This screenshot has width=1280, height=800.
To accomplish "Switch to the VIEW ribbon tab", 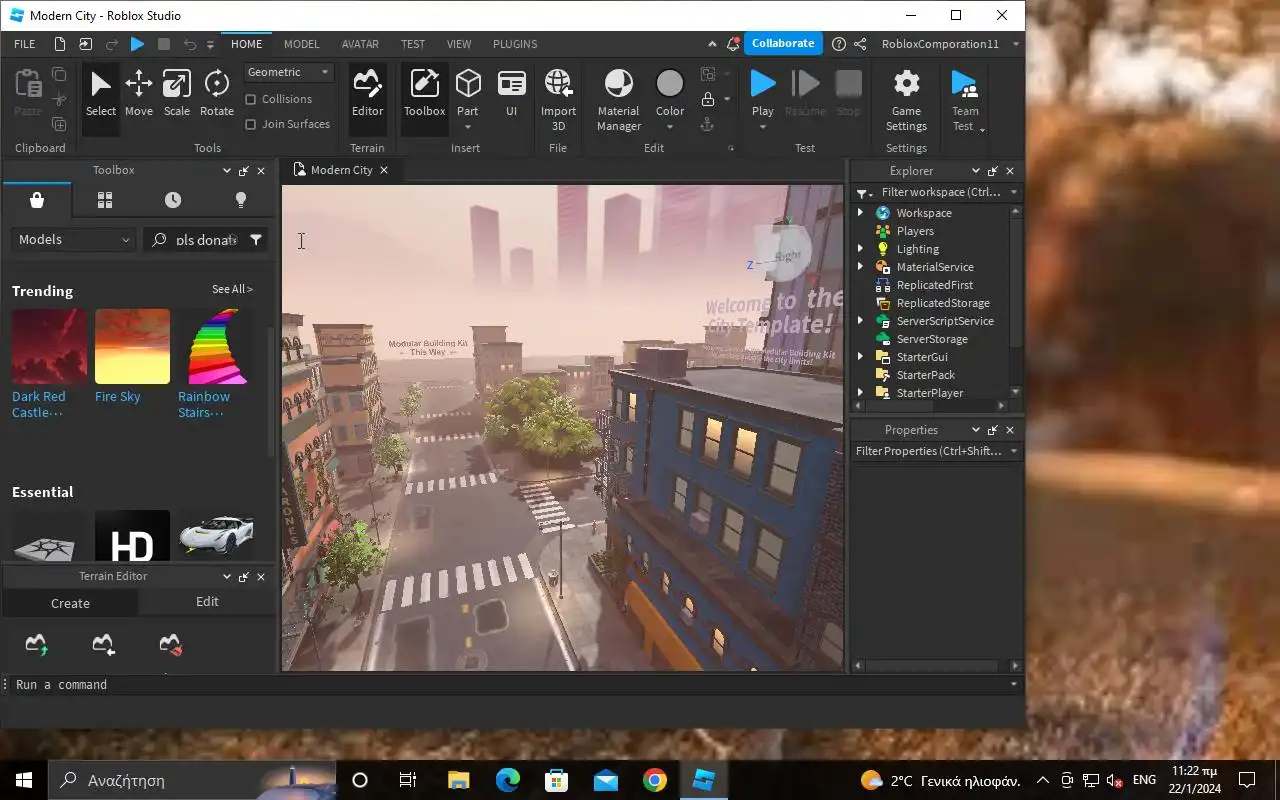I will [459, 44].
